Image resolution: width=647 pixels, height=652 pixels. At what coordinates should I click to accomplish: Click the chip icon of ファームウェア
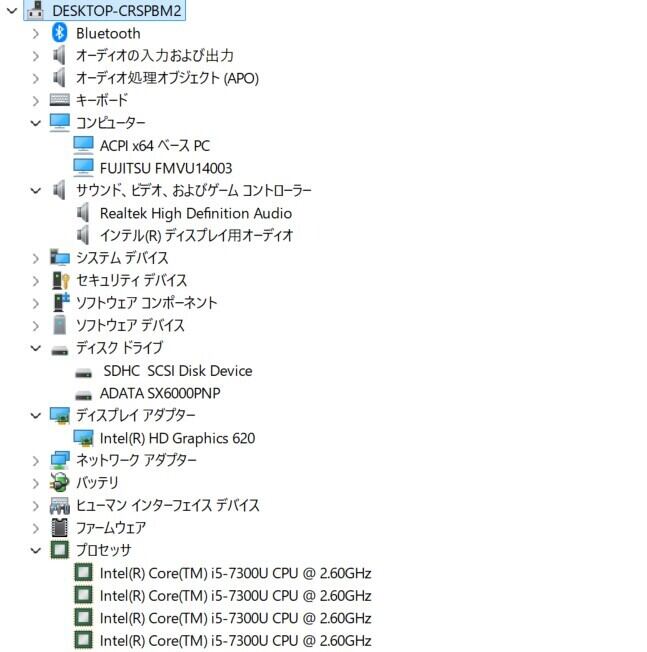click(59, 528)
